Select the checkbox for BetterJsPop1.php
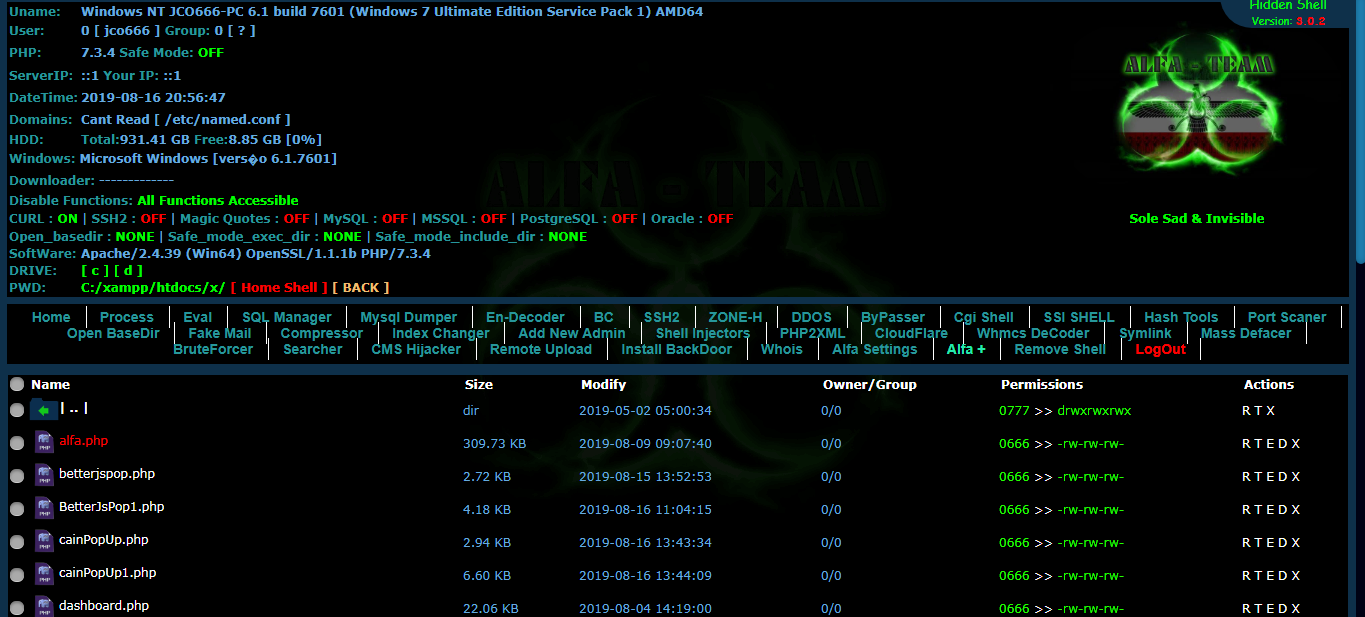 point(17,509)
